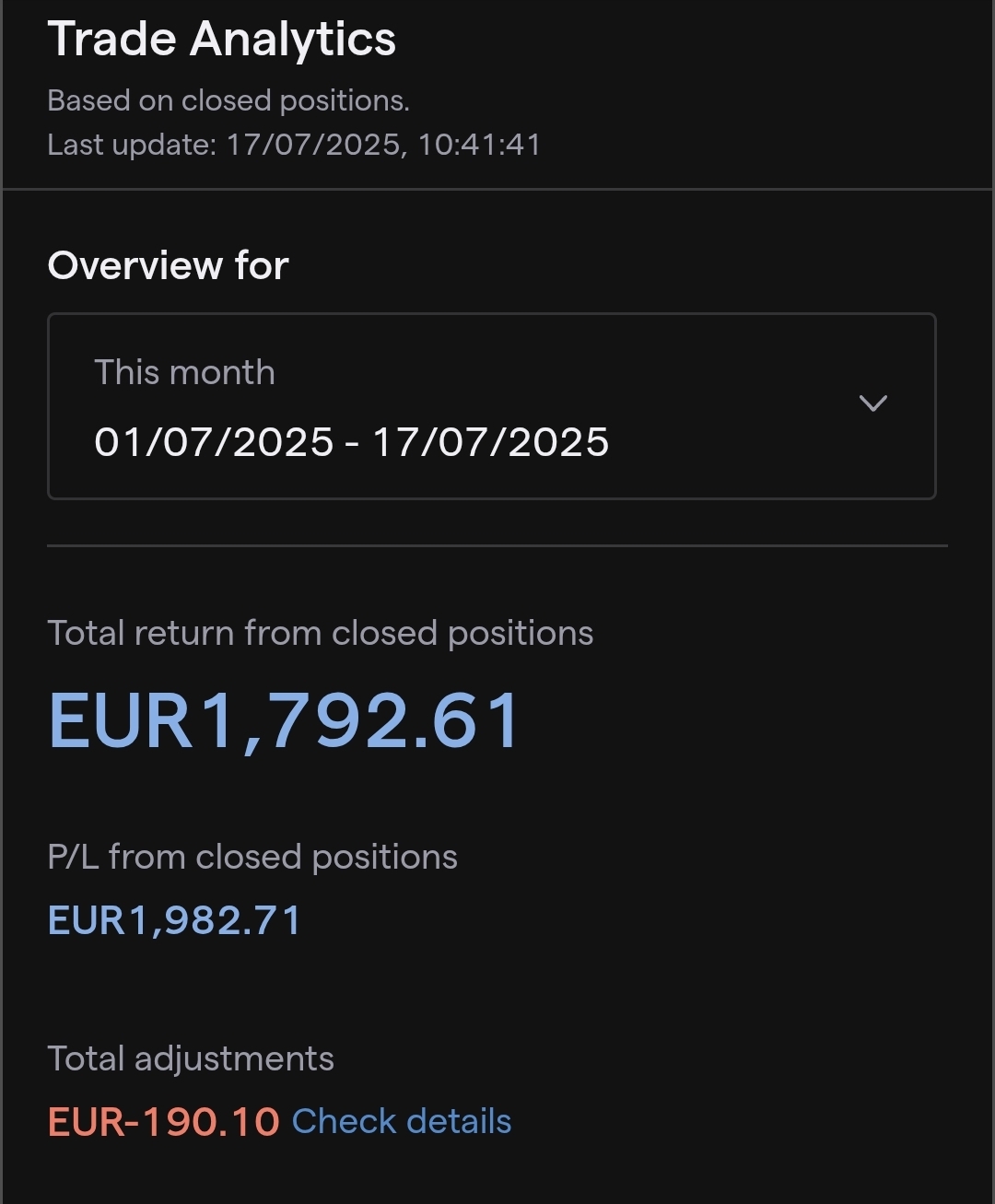Image resolution: width=995 pixels, height=1204 pixels.
Task: Select the EUR1,792.61 total return value
Action: (x=284, y=720)
